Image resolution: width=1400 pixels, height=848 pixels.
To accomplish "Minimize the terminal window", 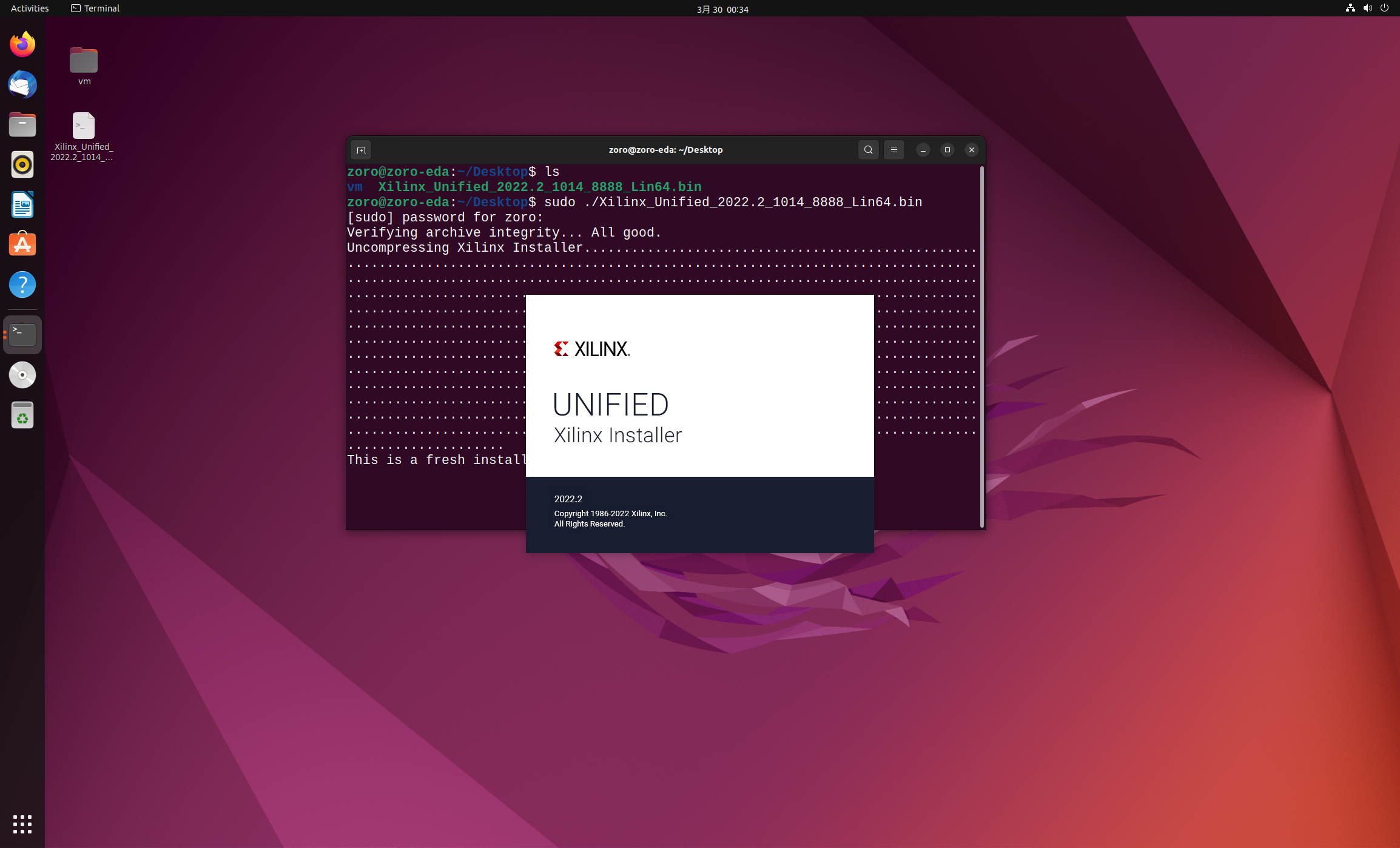I will (x=923, y=150).
